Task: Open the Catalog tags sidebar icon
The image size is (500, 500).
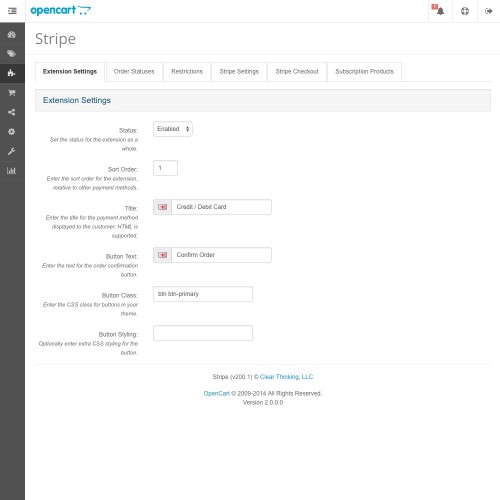Action: tap(12, 54)
